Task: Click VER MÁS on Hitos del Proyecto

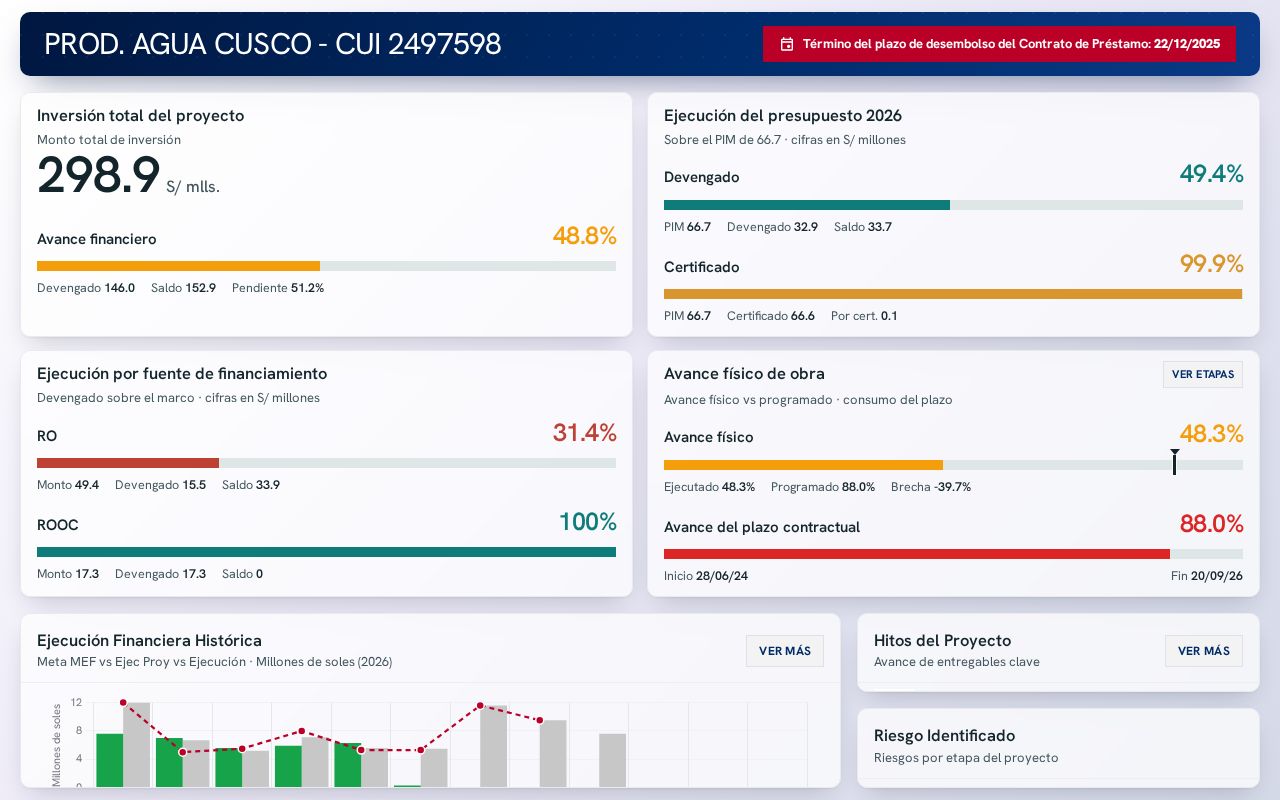Action: 1204,651
